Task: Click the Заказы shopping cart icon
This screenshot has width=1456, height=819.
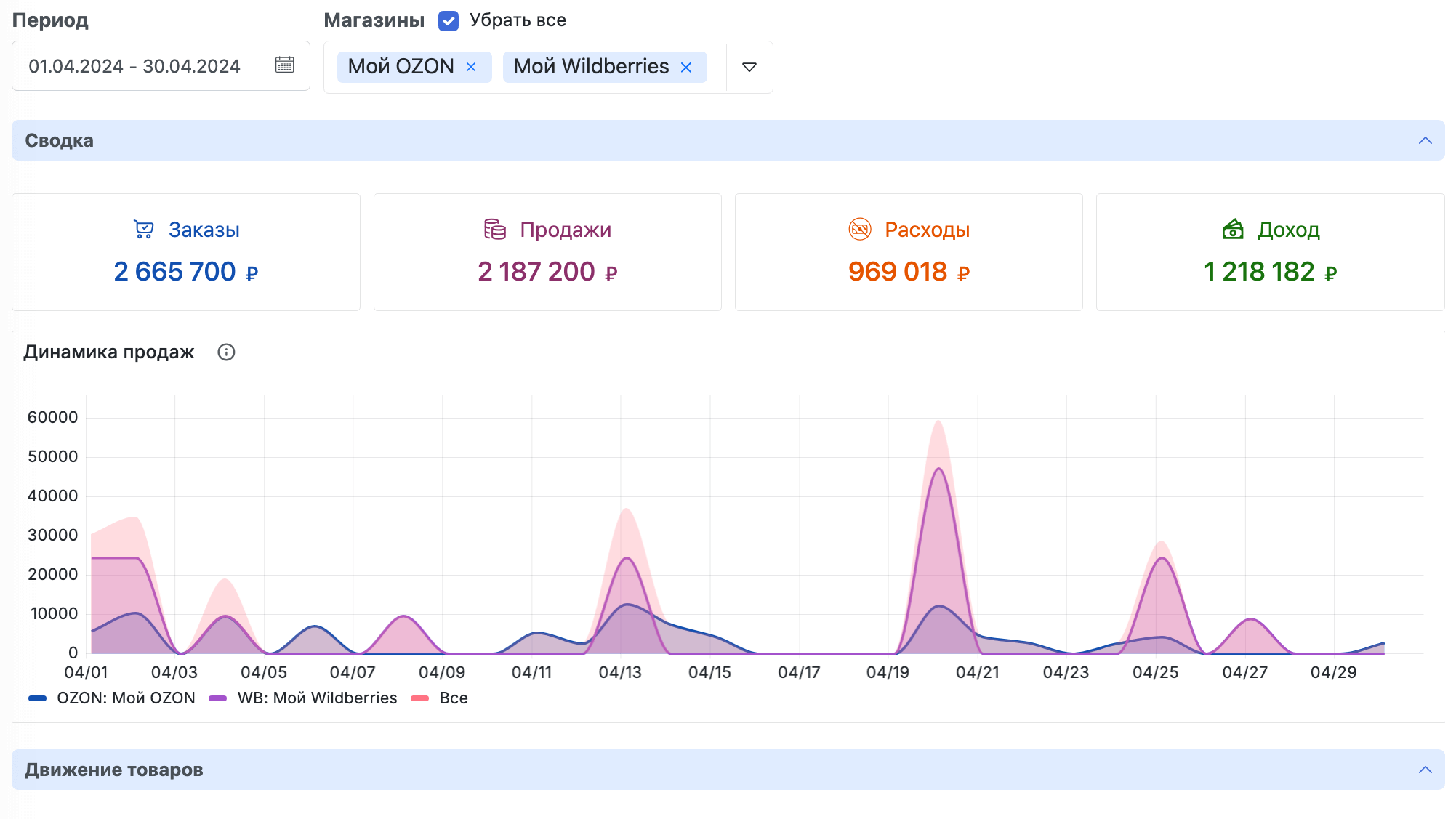Action: pyautogui.click(x=143, y=230)
